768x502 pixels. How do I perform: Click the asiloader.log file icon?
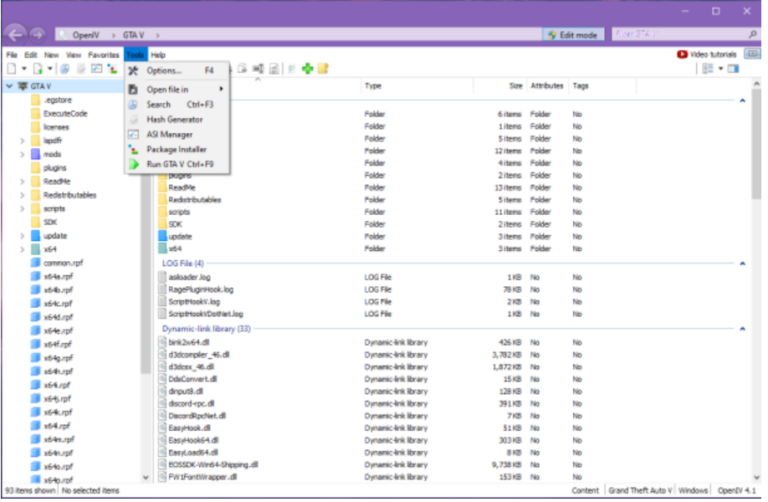pos(163,277)
